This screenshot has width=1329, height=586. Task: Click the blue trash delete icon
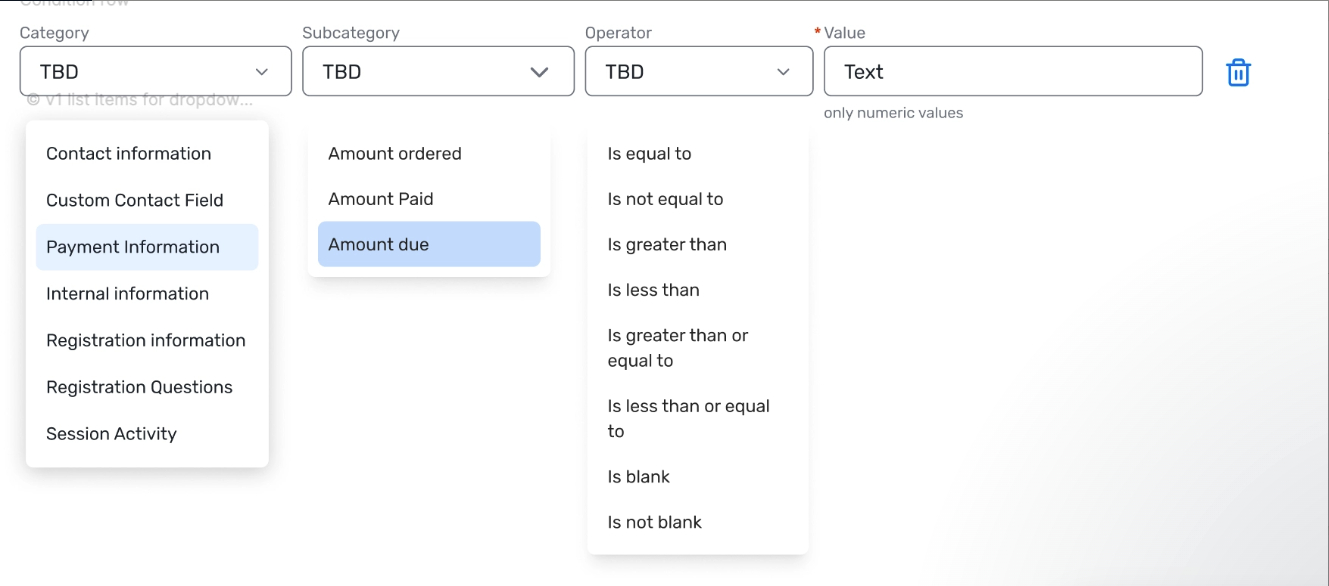(x=1238, y=72)
